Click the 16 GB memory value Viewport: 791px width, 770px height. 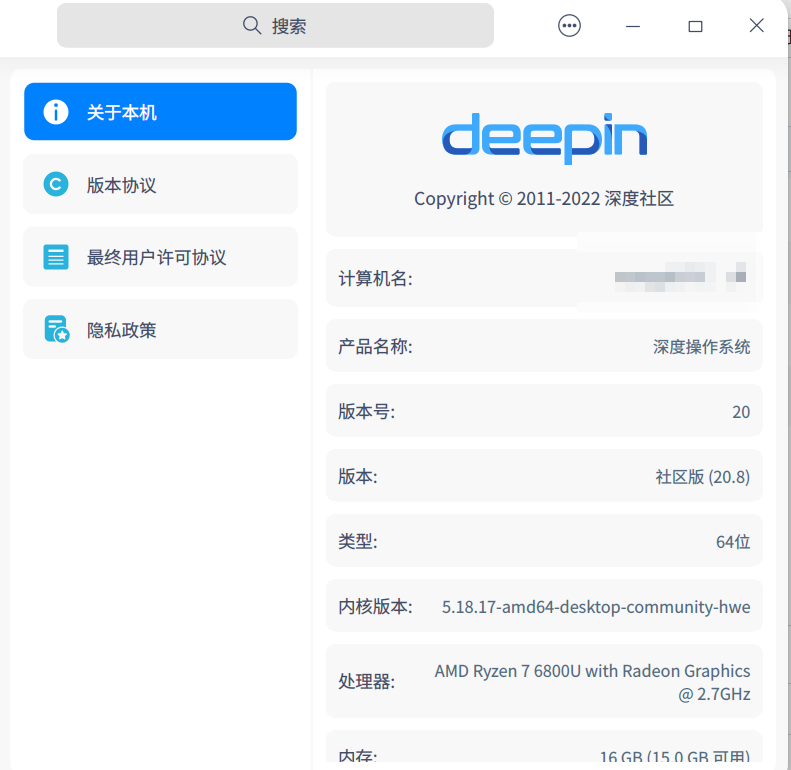click(674, 756)
